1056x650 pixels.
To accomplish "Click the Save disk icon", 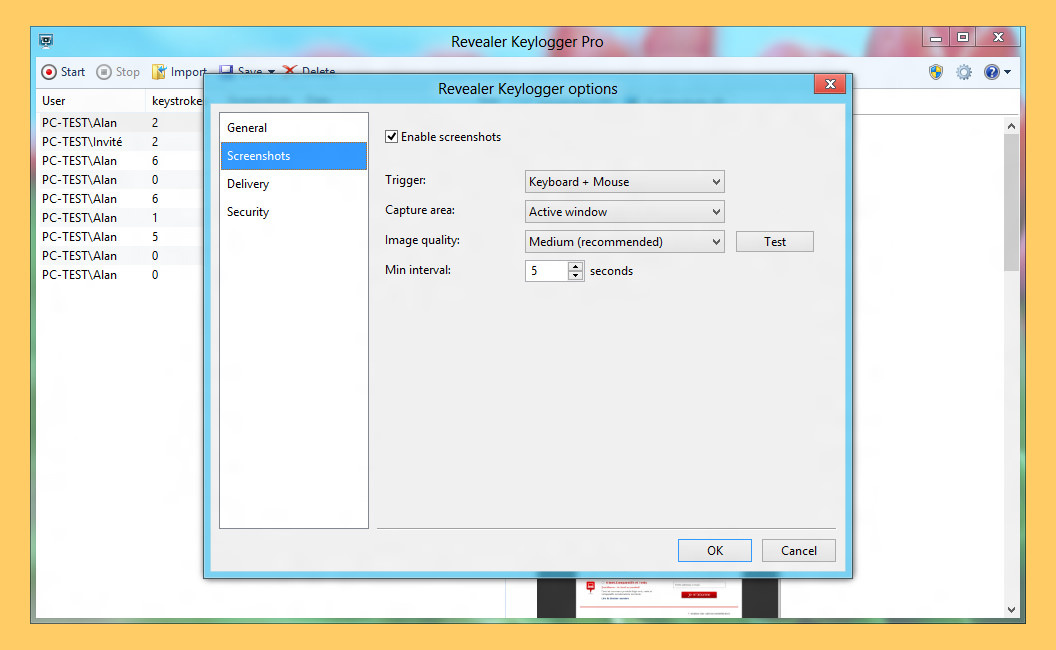I will (x=226, y=71).
